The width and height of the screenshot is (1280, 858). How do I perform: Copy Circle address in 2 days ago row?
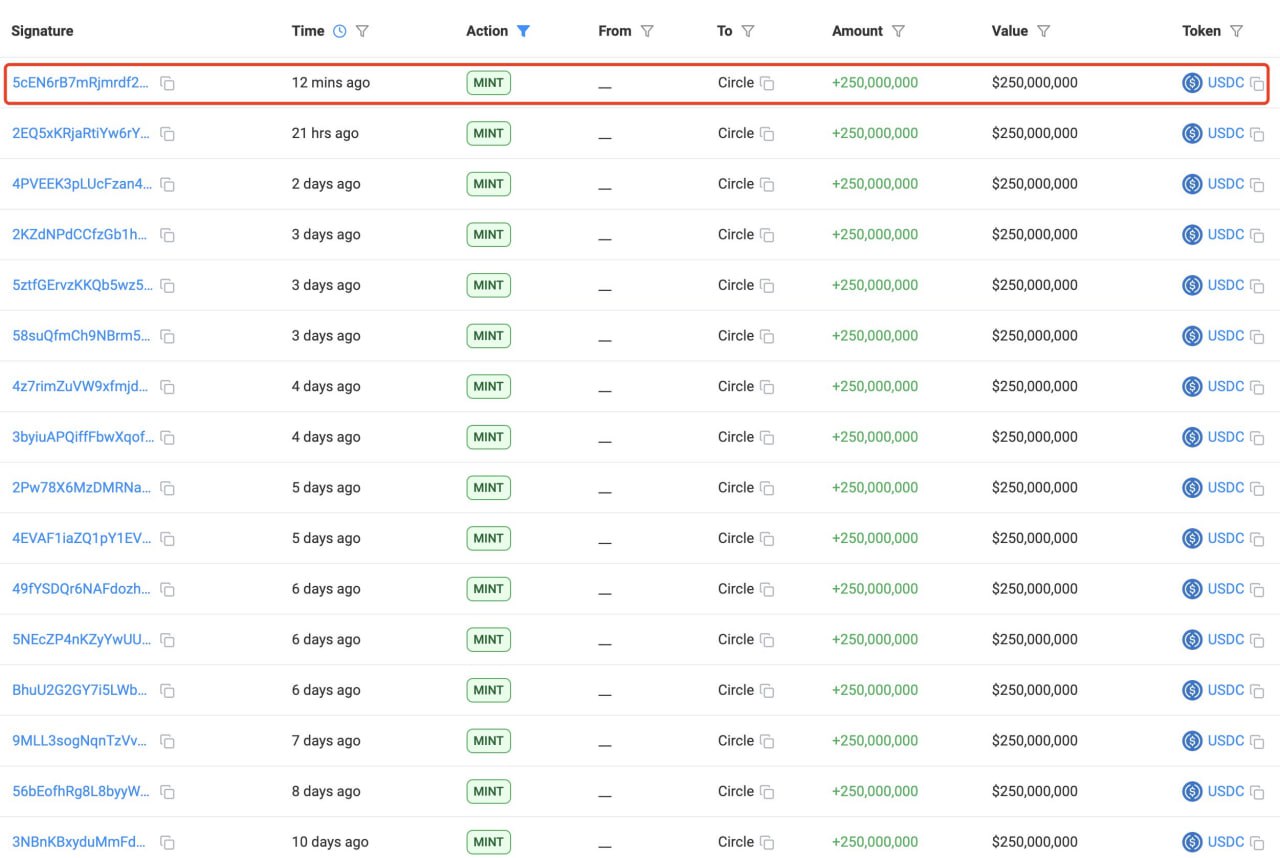[767, 185]
